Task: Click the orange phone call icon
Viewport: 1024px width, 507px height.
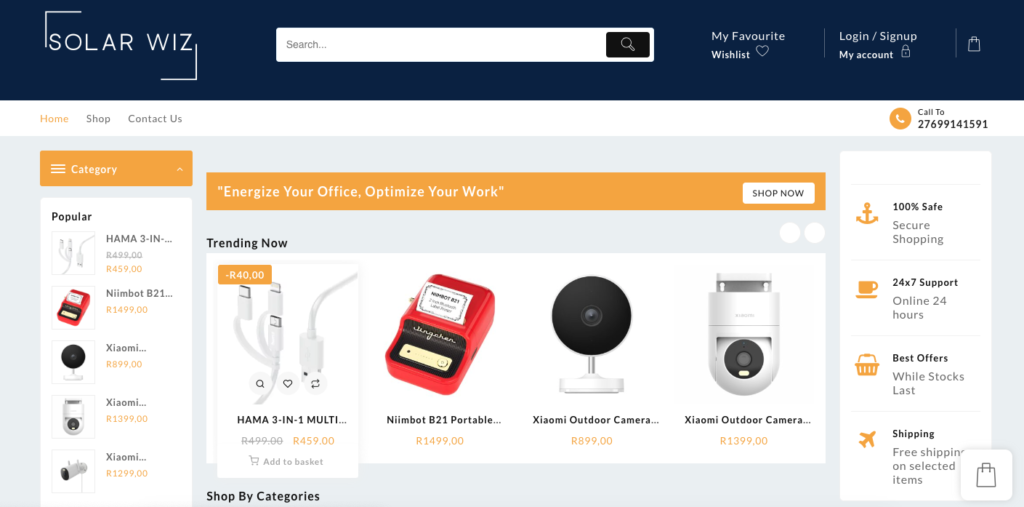Action: [x=900, y=118]
